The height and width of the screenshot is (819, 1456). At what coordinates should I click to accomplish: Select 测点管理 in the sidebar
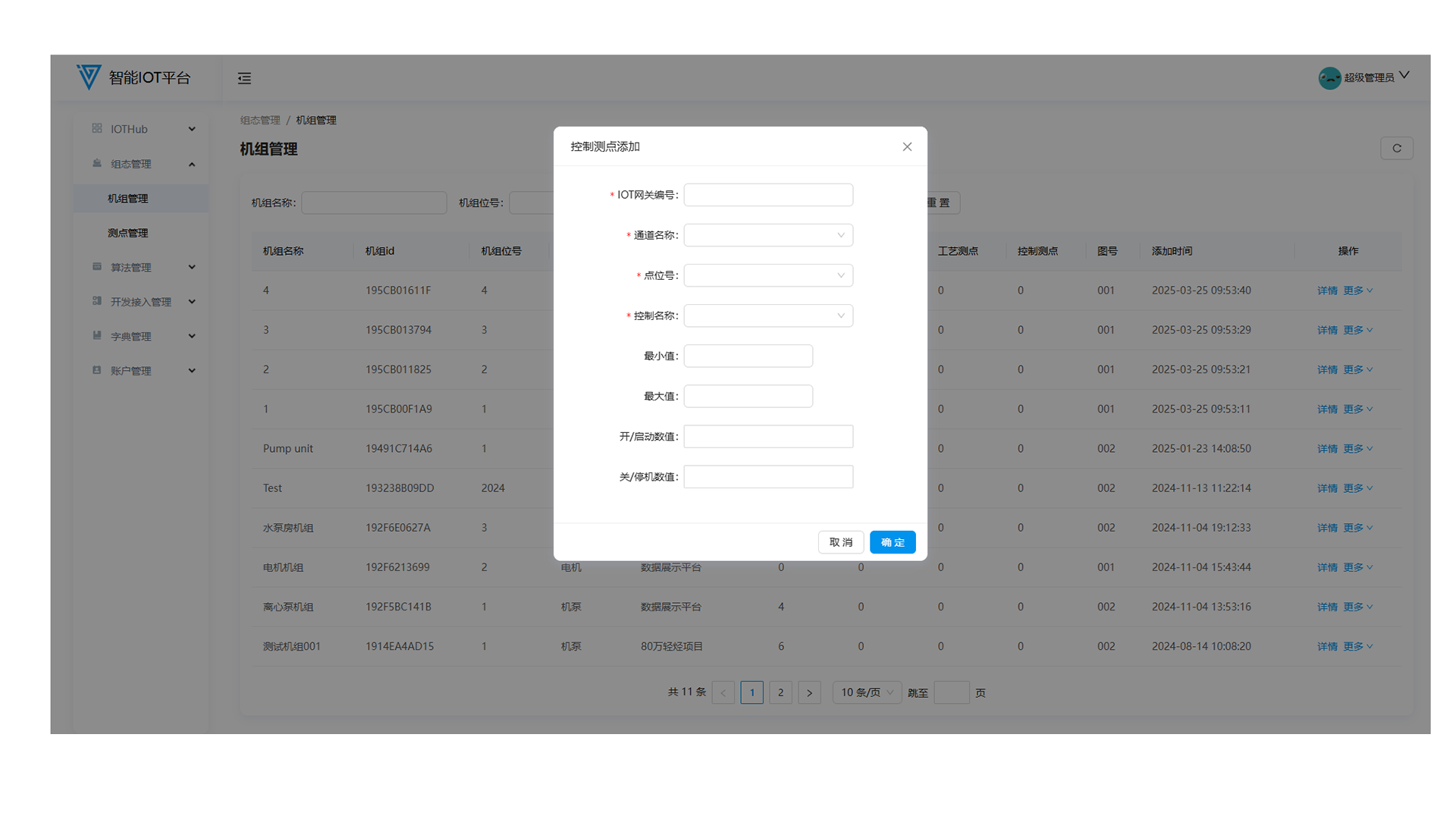127,233
